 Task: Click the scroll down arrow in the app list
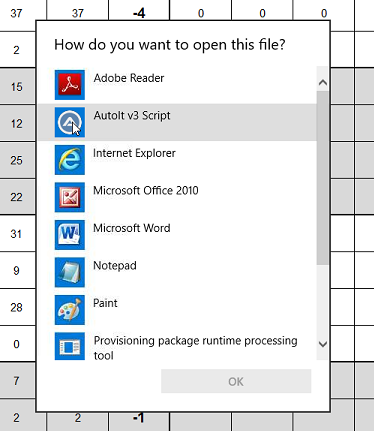click(323, 344)
